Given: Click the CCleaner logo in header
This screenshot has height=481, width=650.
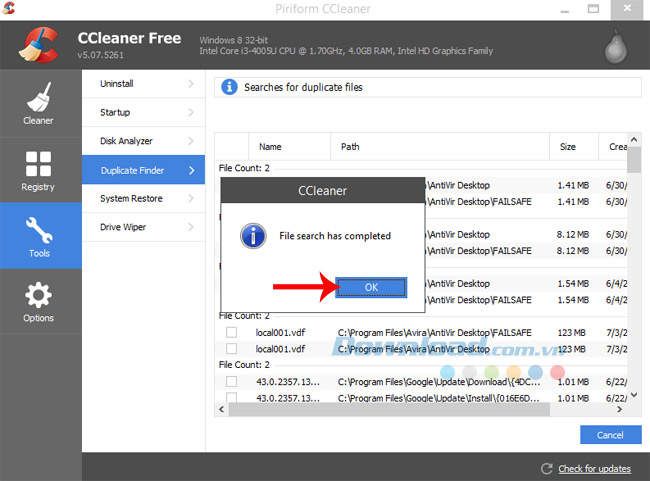Looking at the screenshot, I should [x=38, y=44].
